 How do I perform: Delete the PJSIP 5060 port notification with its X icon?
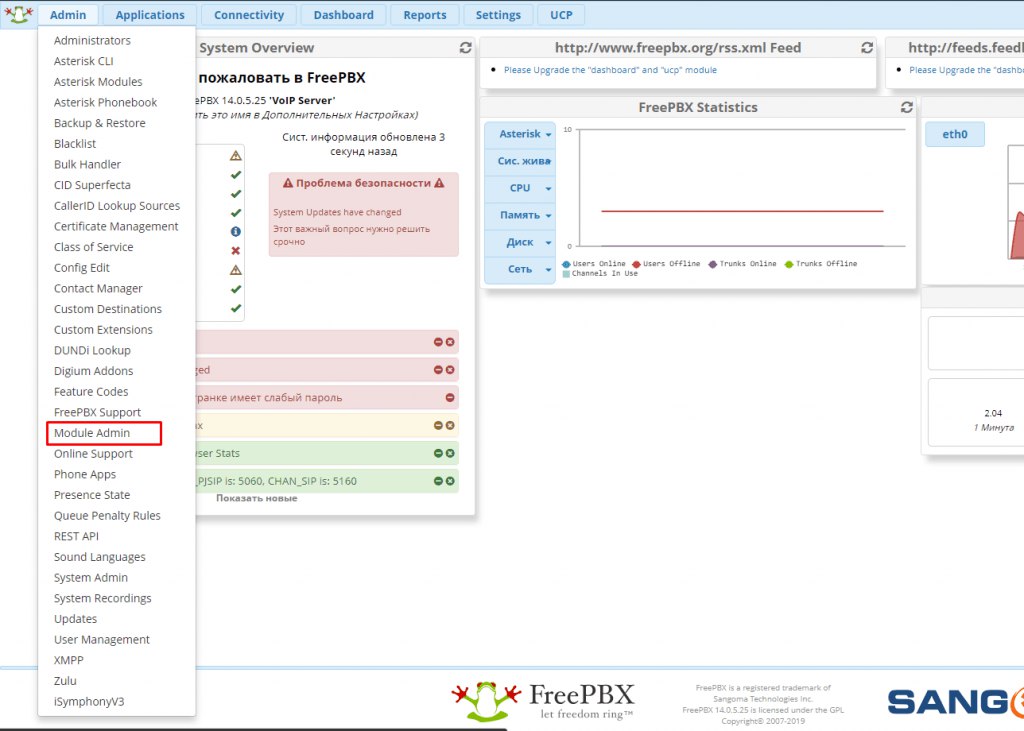[x=450, y=481]
